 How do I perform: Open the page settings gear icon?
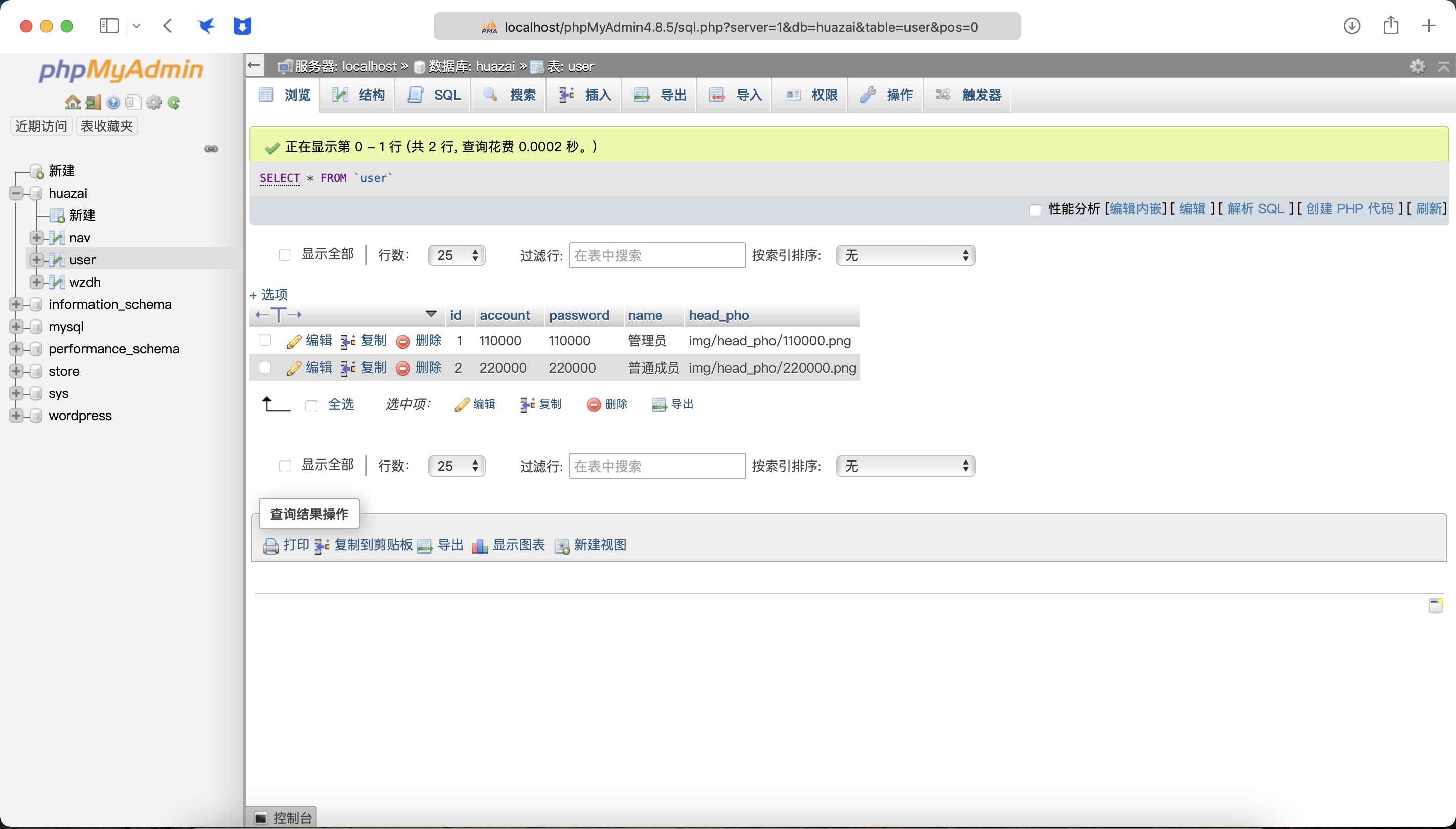point(1417,66)
